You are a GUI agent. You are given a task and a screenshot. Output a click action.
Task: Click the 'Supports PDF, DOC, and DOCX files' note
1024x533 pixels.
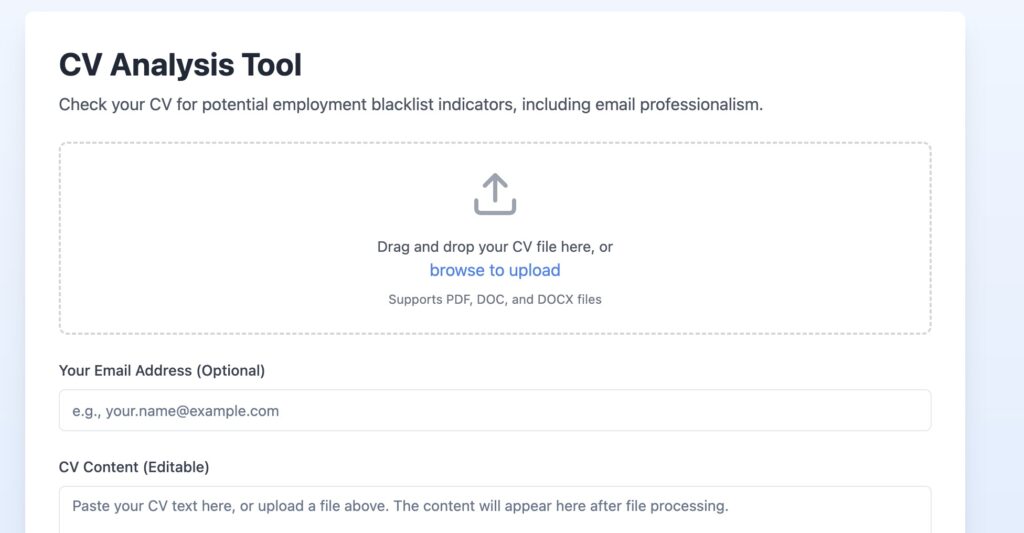[x=495, y=299]
